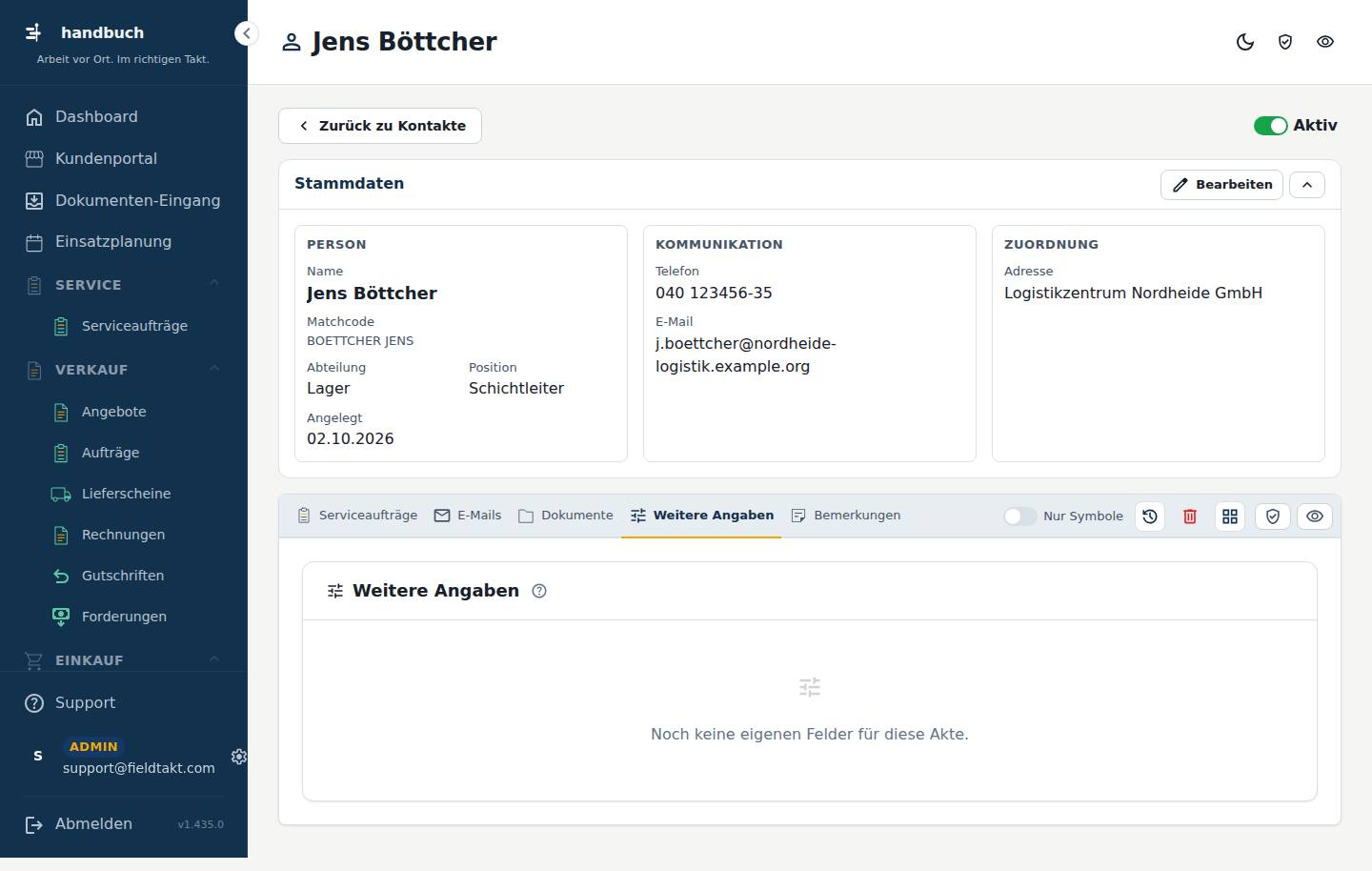Open the grid layout icon in tab toolbar
Screen dimensions: 1372x871
[x=1230, y=516]
